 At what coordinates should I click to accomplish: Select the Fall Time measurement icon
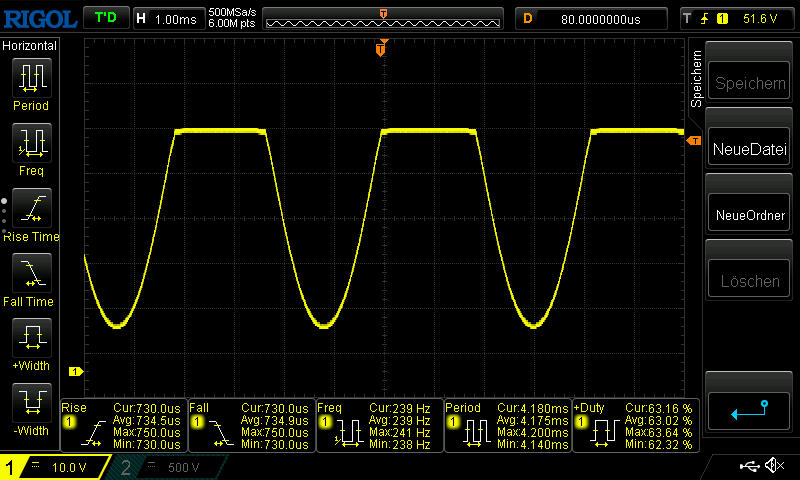point(32,273)
